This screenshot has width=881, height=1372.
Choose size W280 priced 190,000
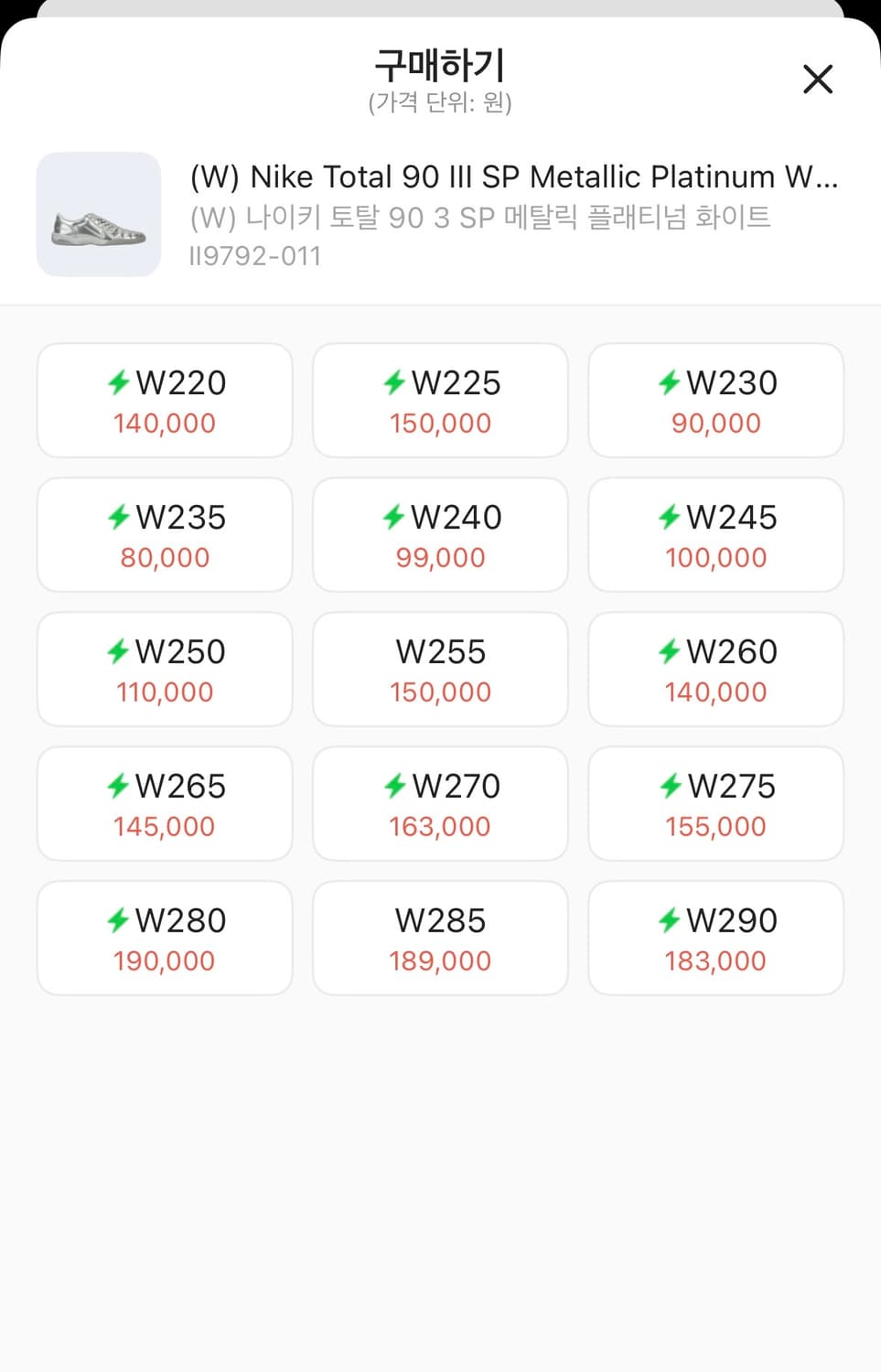165,938
